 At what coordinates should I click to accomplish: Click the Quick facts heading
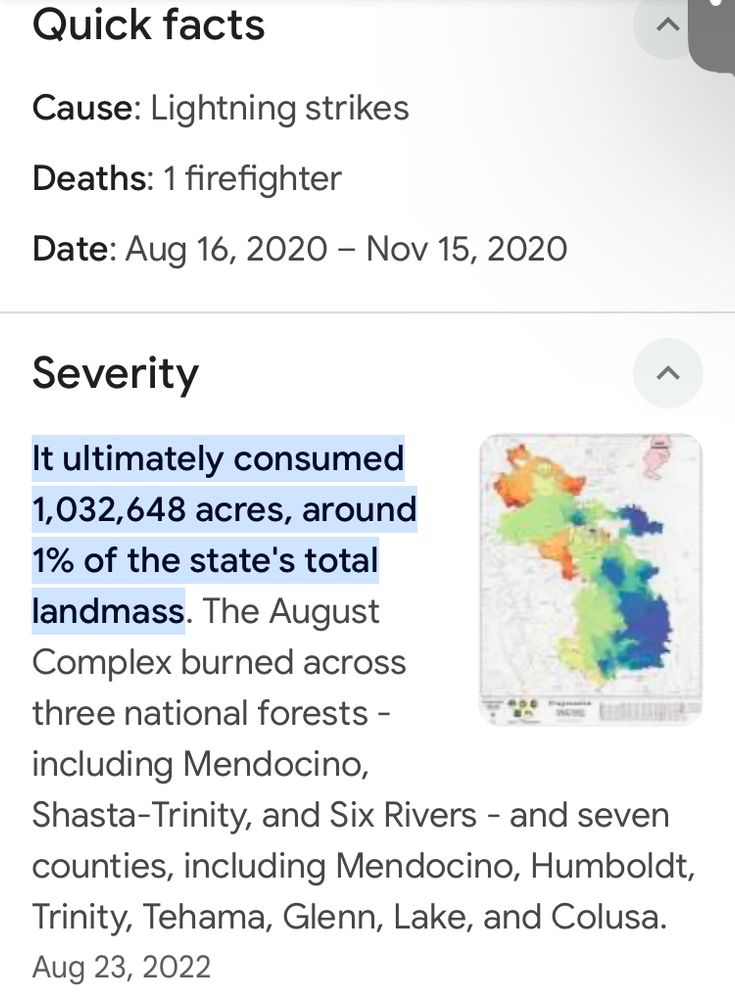pos(148,26)
